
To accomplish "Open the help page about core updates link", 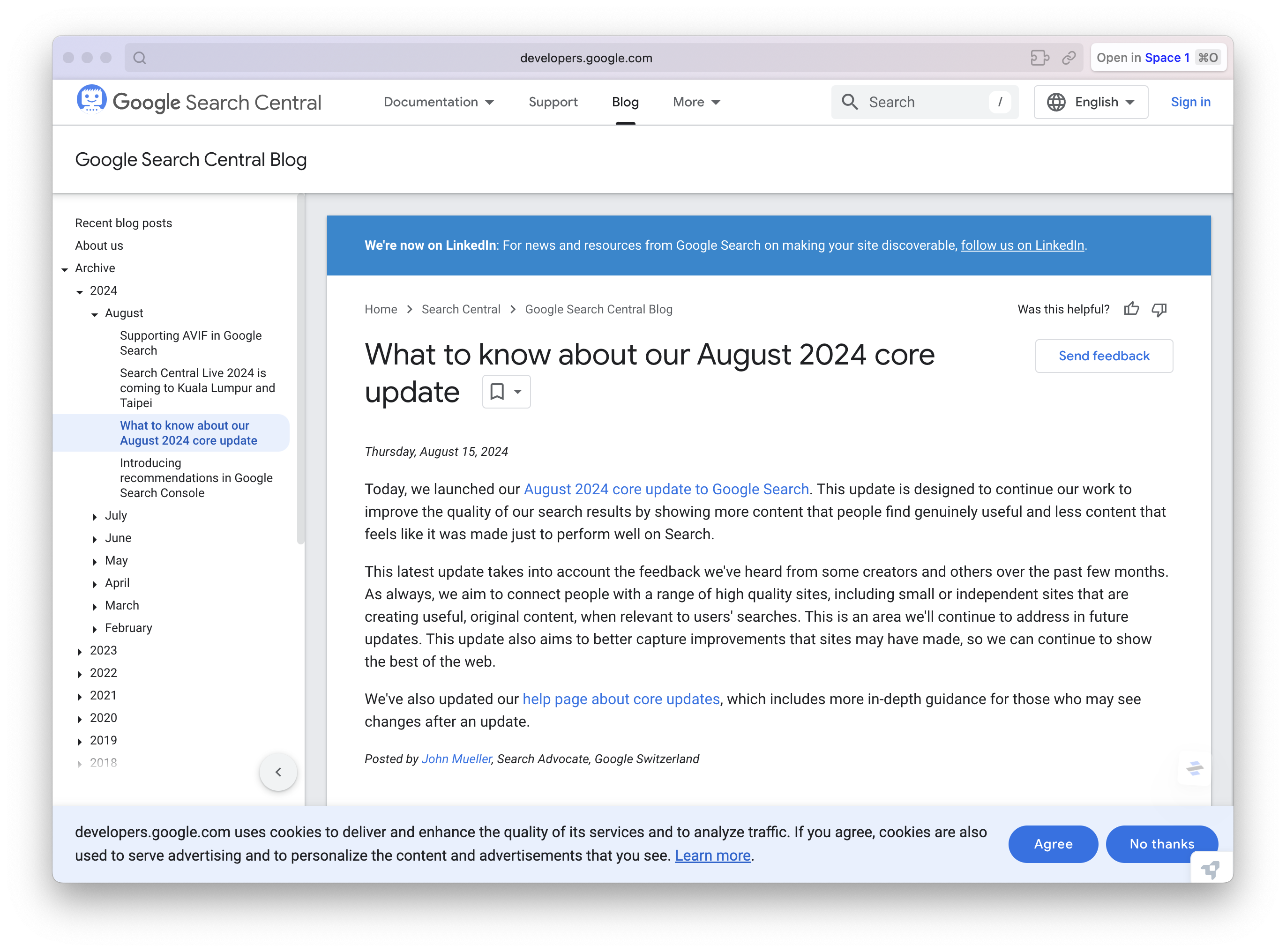I will point(621,699).
